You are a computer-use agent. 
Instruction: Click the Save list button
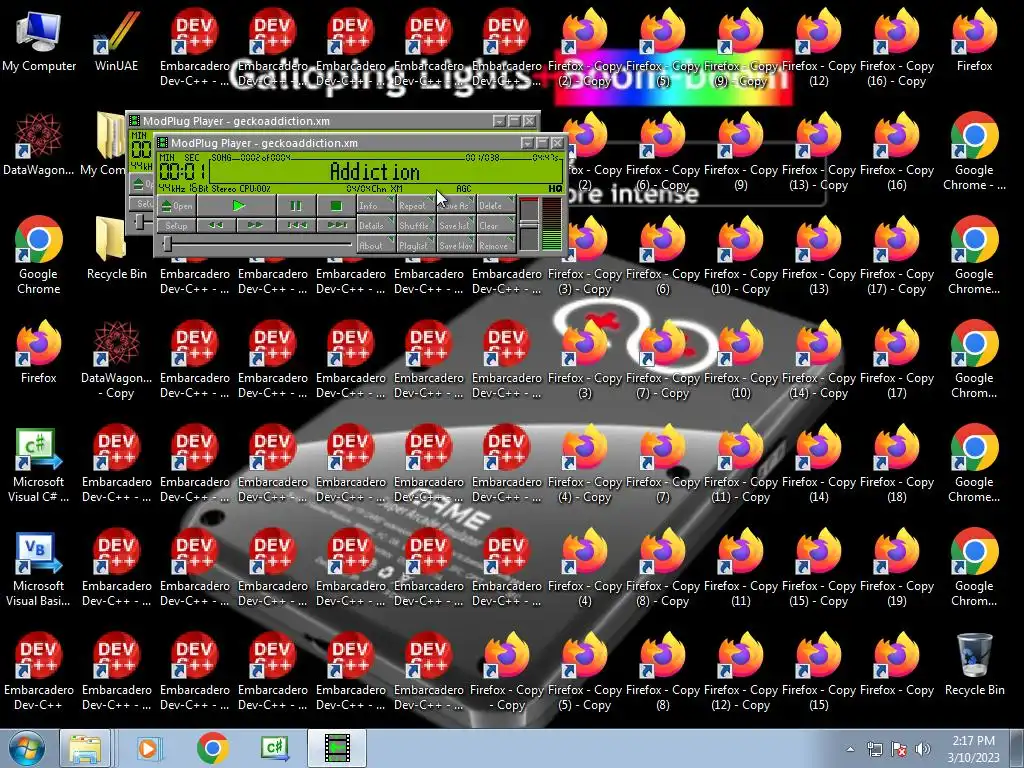(x=456, y=225)
